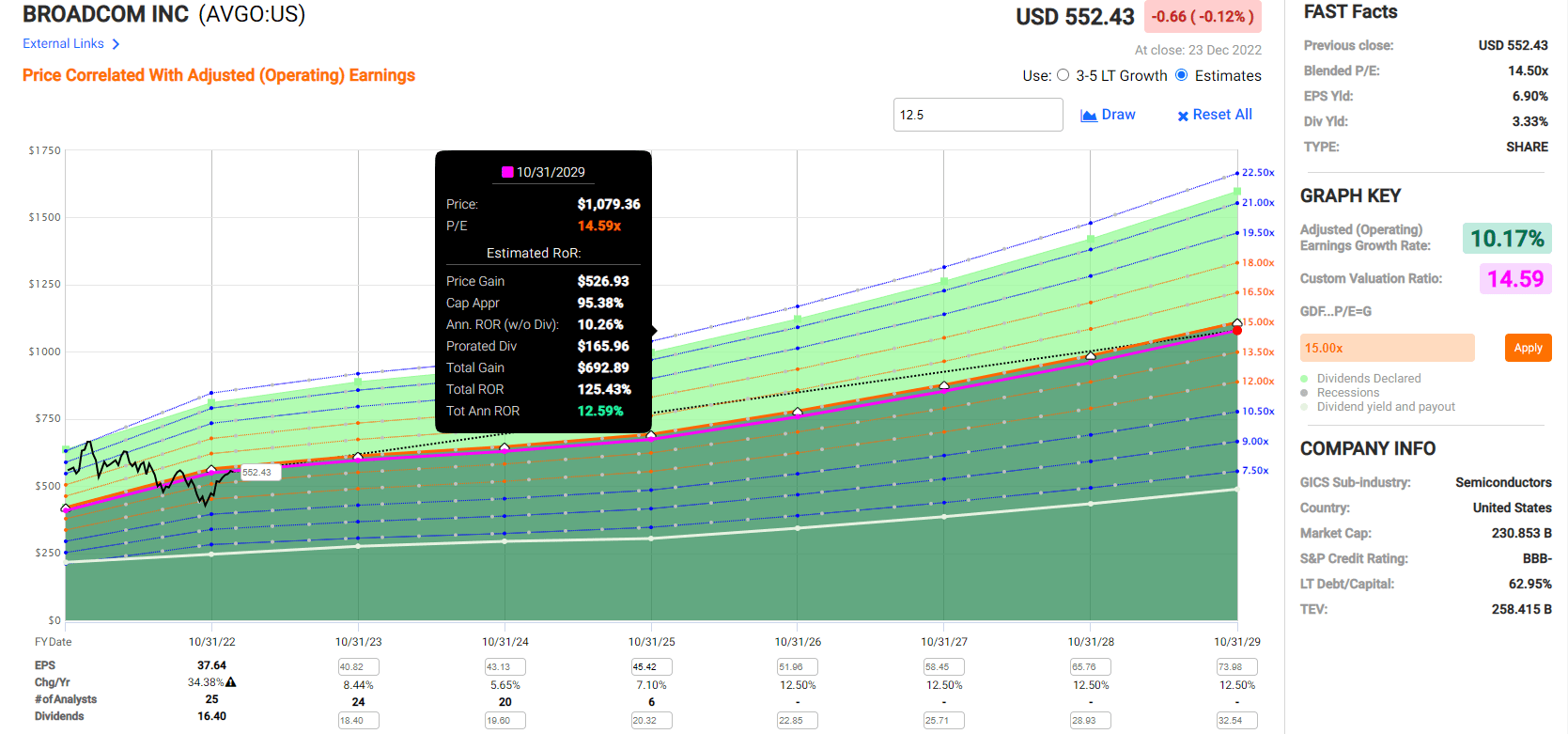The width and height of the screenshot is (1568, 734).
Task: Click the 15.00x GDF P/E input field
Action: [x=1387, y=348]
